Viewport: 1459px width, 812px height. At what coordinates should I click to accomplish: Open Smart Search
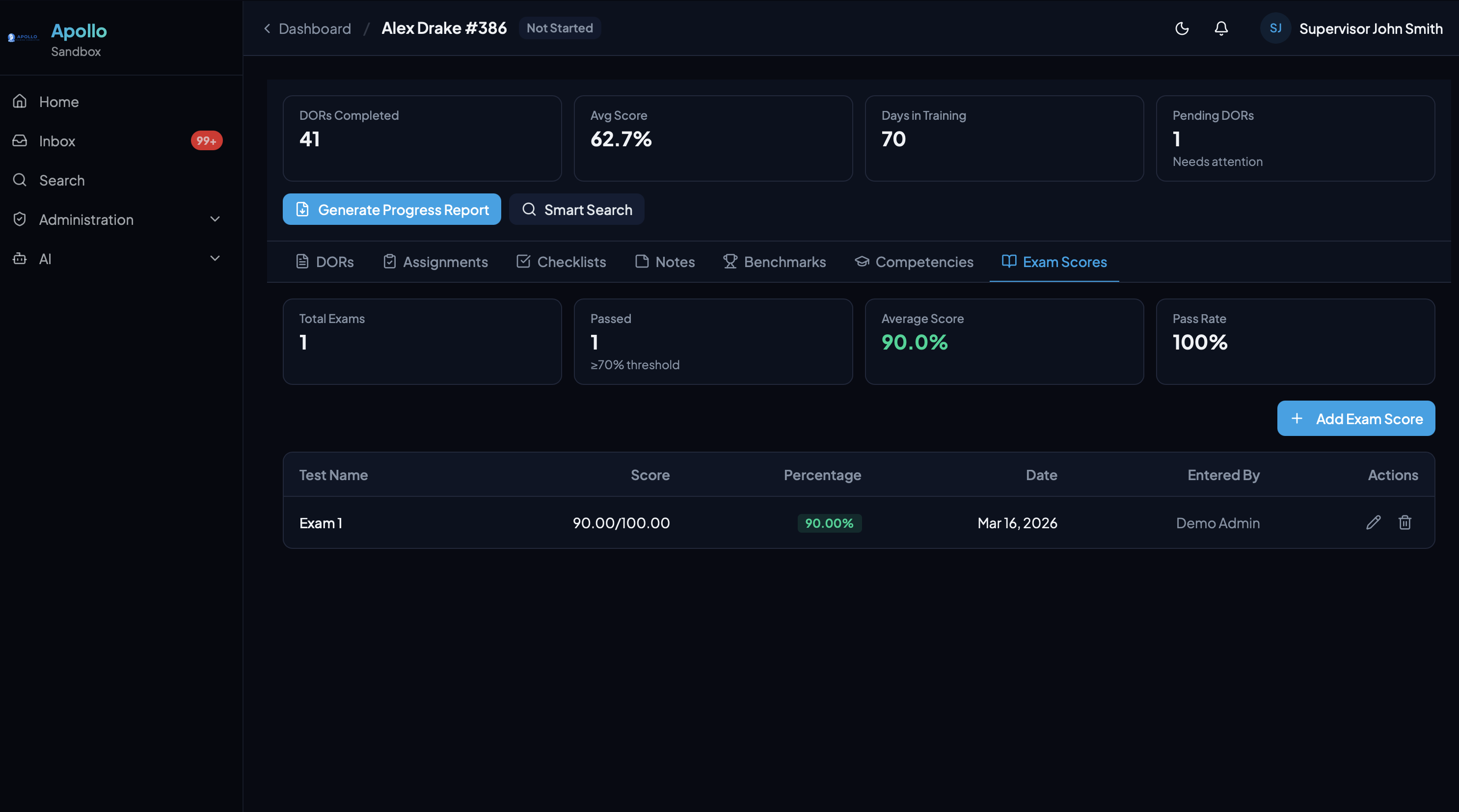coord(576,210)
